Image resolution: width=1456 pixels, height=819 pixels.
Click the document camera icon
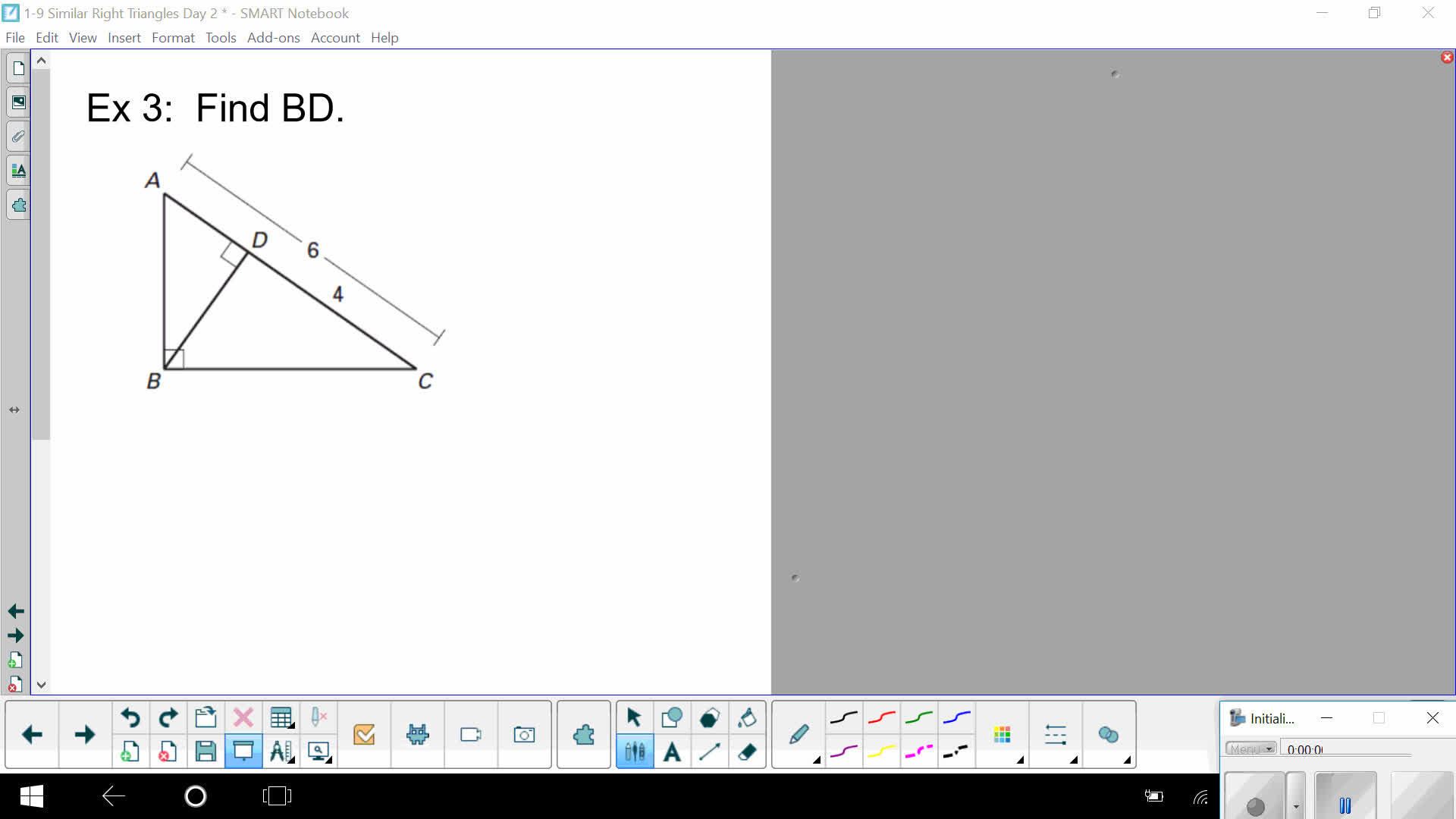[x=471, y=734]
